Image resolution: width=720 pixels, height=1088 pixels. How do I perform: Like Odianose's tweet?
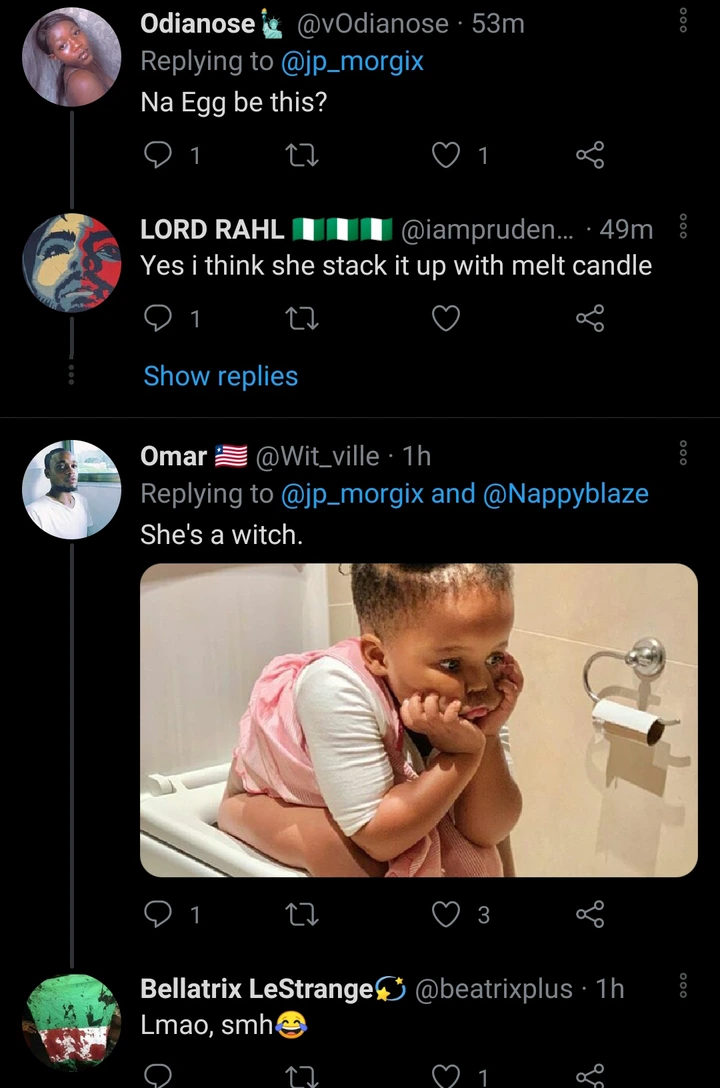click(447, 155)
